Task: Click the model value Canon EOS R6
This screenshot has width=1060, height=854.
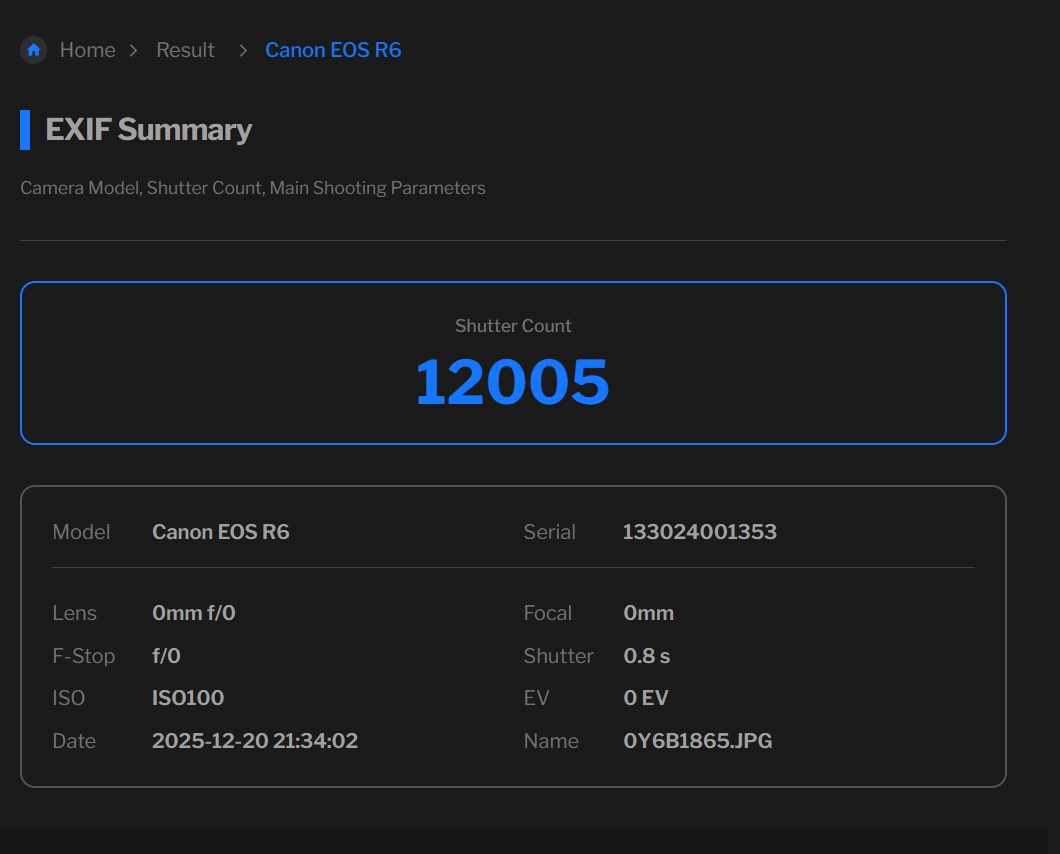Action: click(220, 532)
